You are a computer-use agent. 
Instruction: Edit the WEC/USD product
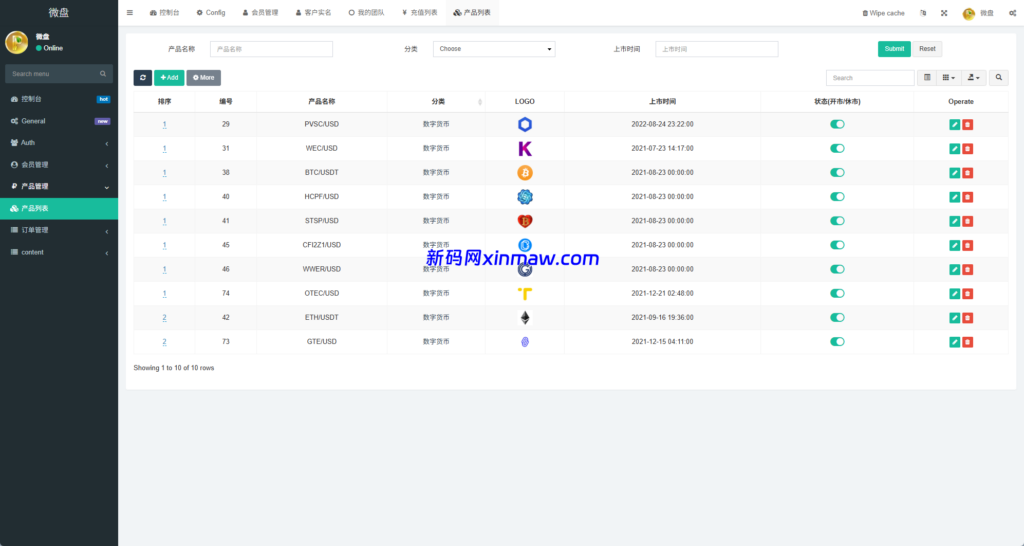click(x=954, y=149)
